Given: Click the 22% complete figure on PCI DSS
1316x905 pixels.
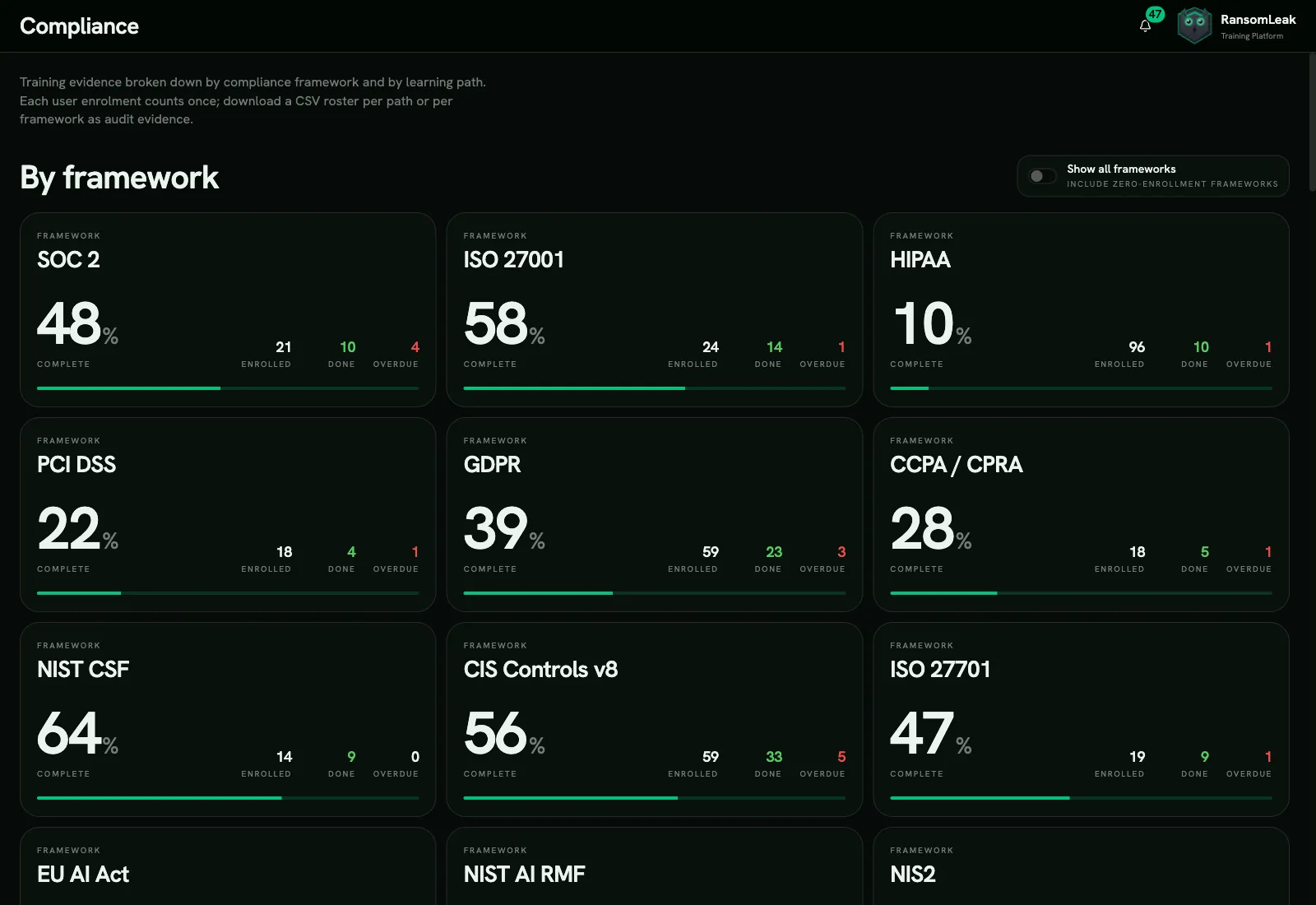Looking at the screenshot, I should pyautogui.click(x=77, y=528).
